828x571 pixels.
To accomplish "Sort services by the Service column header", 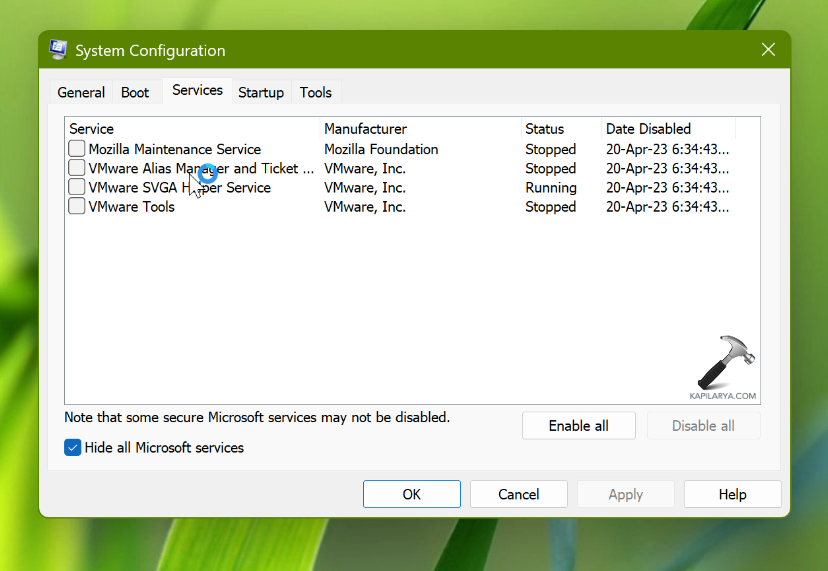I will pyautogui.click(x=190, y=129).
